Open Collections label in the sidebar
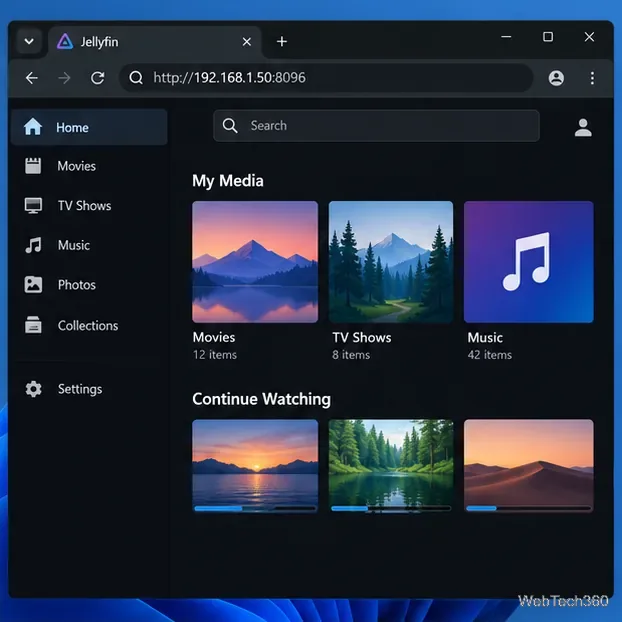 [x=88, y=325]
